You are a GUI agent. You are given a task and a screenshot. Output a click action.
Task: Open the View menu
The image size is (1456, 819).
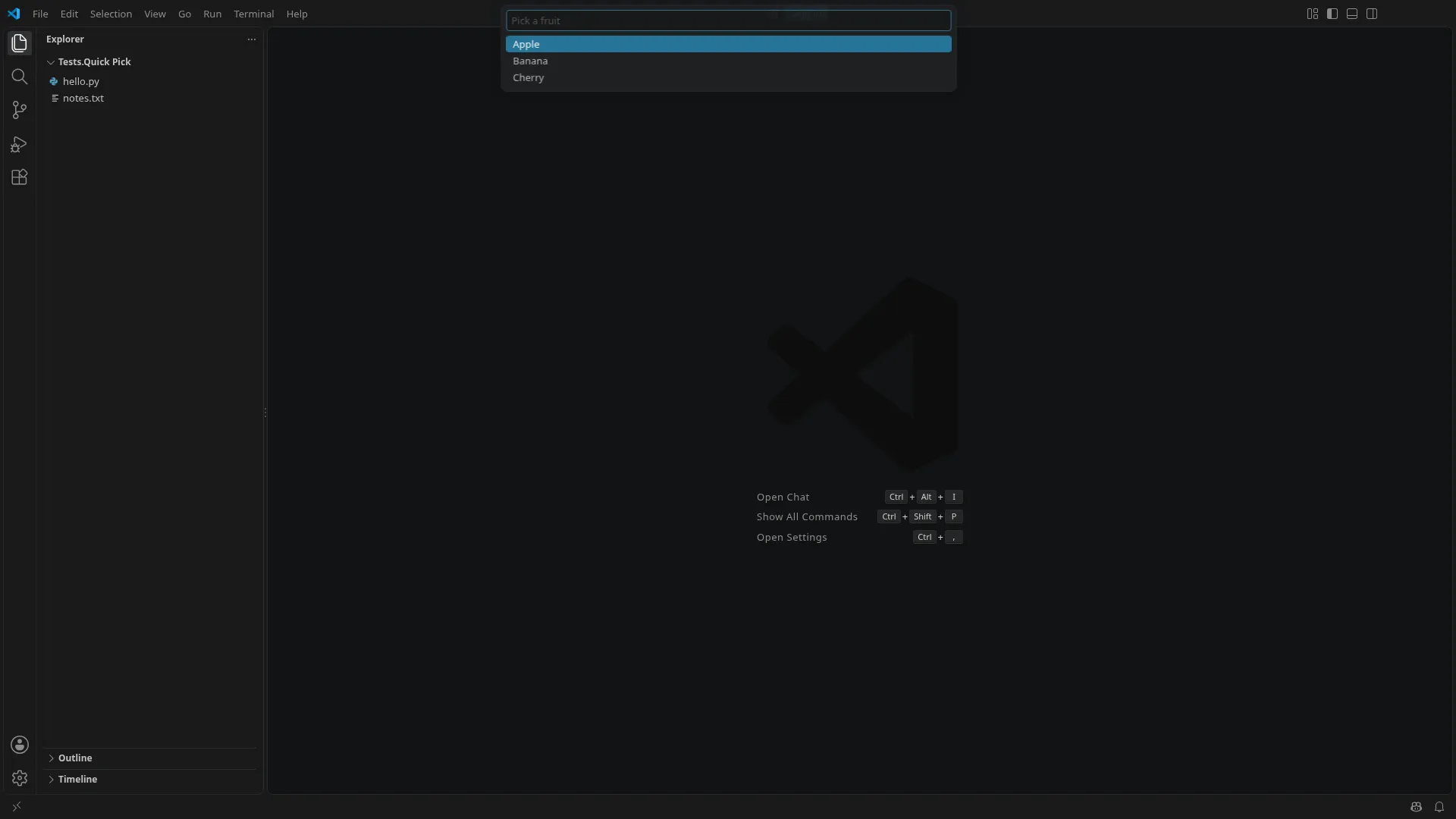coord(155,14)
